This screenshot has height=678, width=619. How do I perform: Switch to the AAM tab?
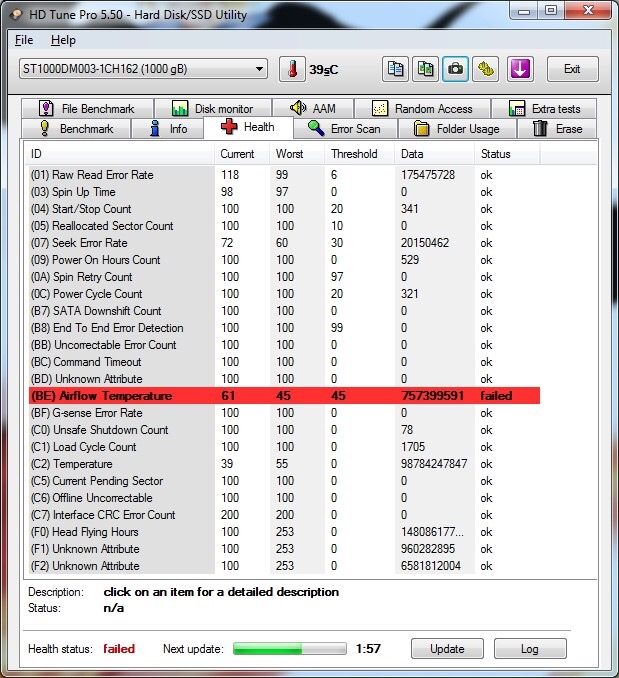(x=313, y=109)
